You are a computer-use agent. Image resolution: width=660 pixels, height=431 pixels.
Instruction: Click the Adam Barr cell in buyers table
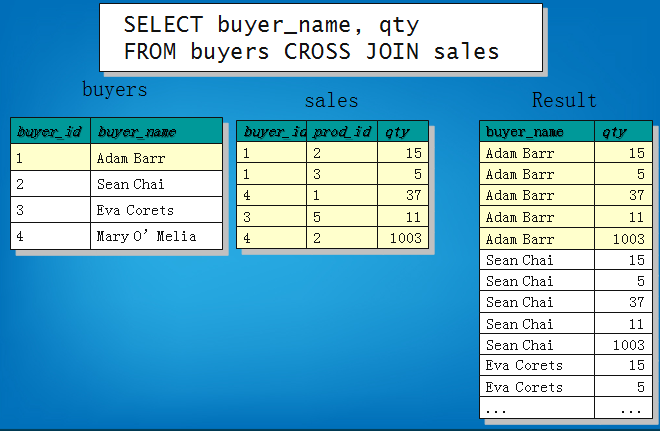[155, 158]
